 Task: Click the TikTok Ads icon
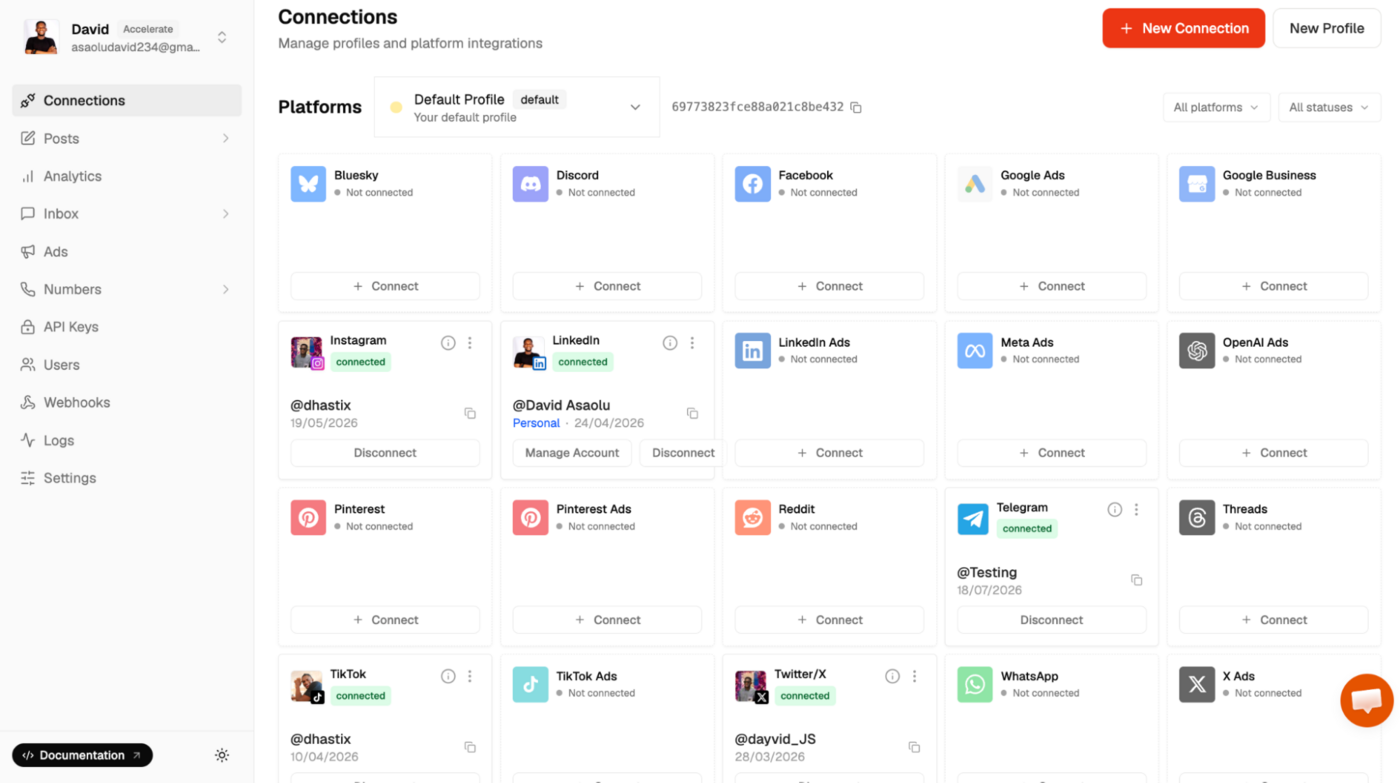pyautogui.click(x=530, y=685)
